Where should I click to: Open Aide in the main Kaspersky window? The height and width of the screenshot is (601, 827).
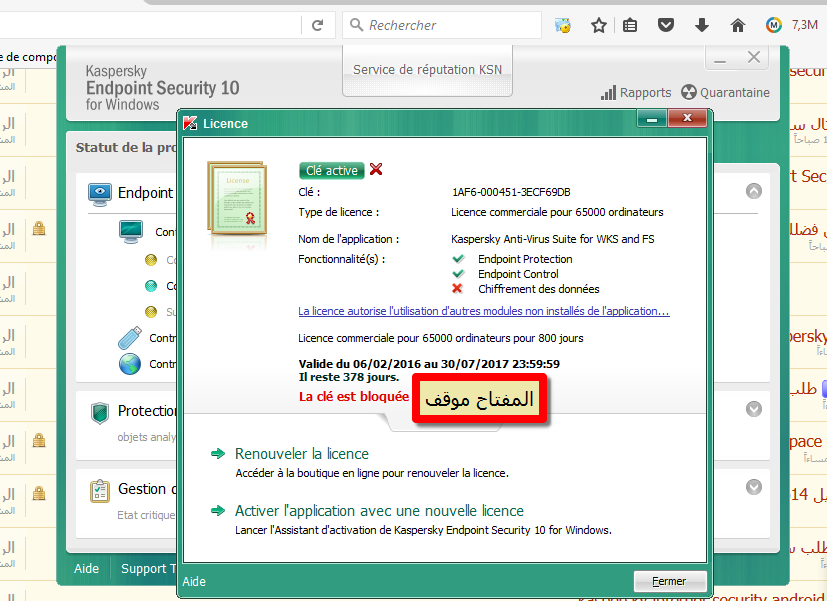tap(86, 568)
